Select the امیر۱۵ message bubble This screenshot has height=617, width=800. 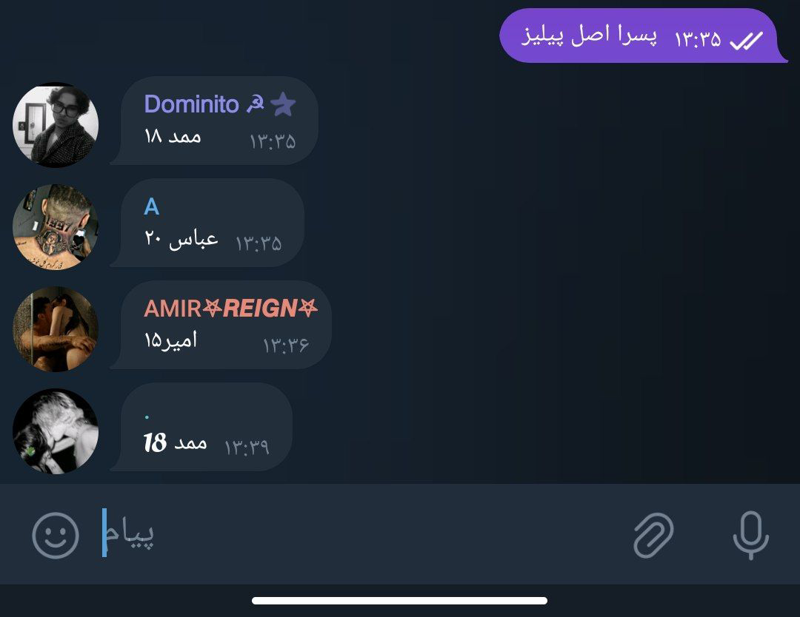point(221,325)
